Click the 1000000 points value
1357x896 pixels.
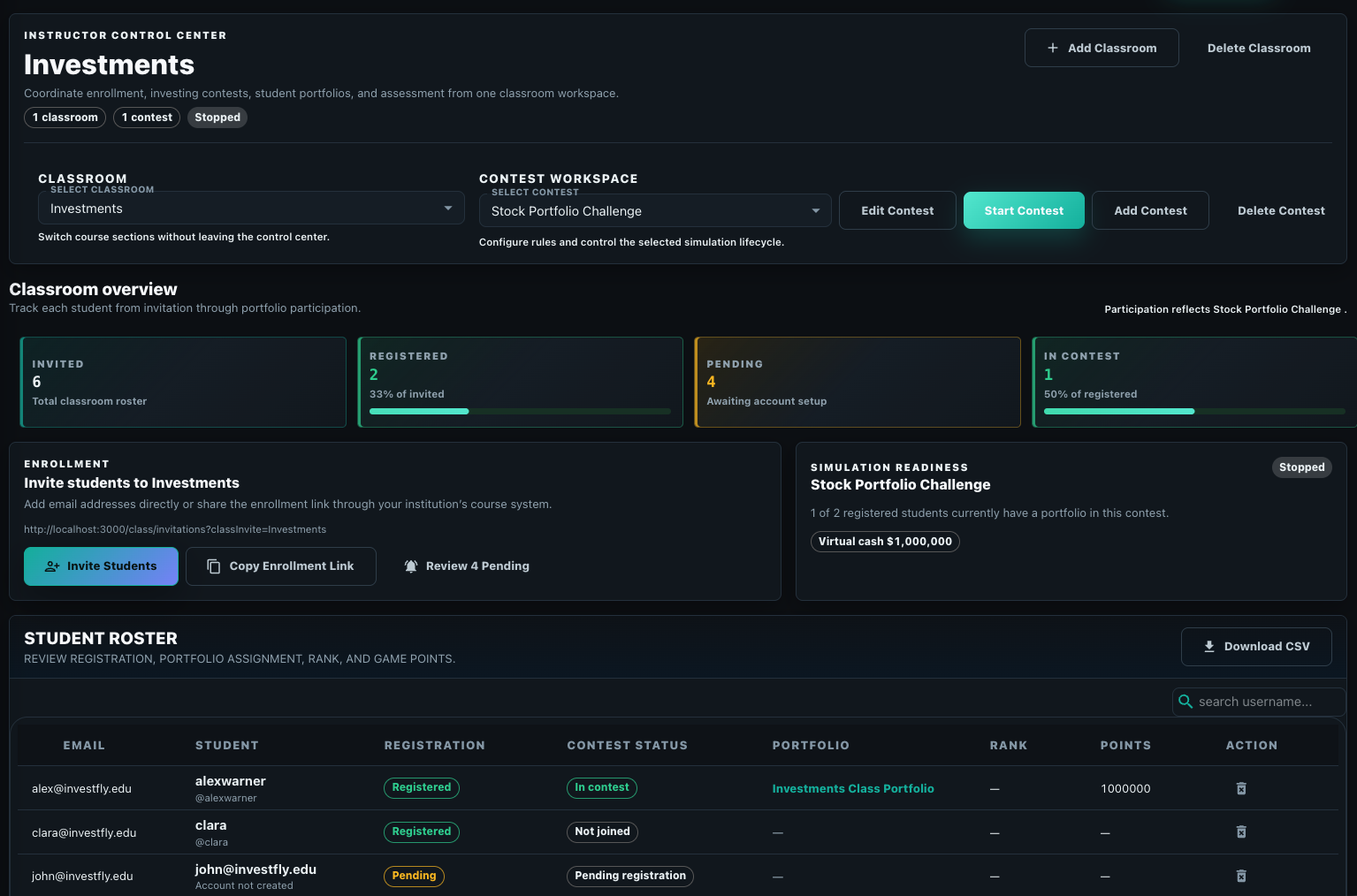point(1125,788)
